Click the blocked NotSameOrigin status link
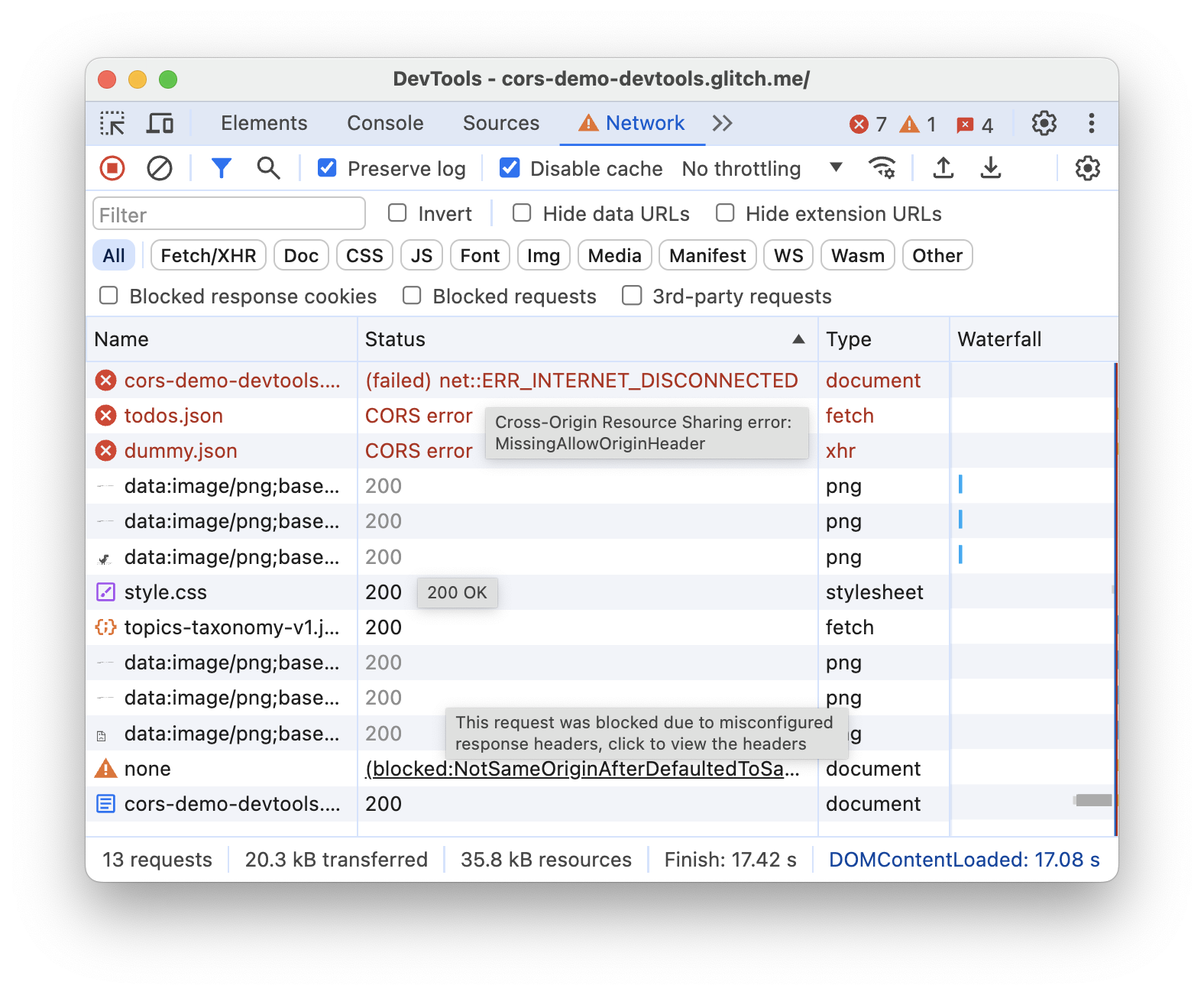This screenshot has height=995, width=1204. [582, 769]
